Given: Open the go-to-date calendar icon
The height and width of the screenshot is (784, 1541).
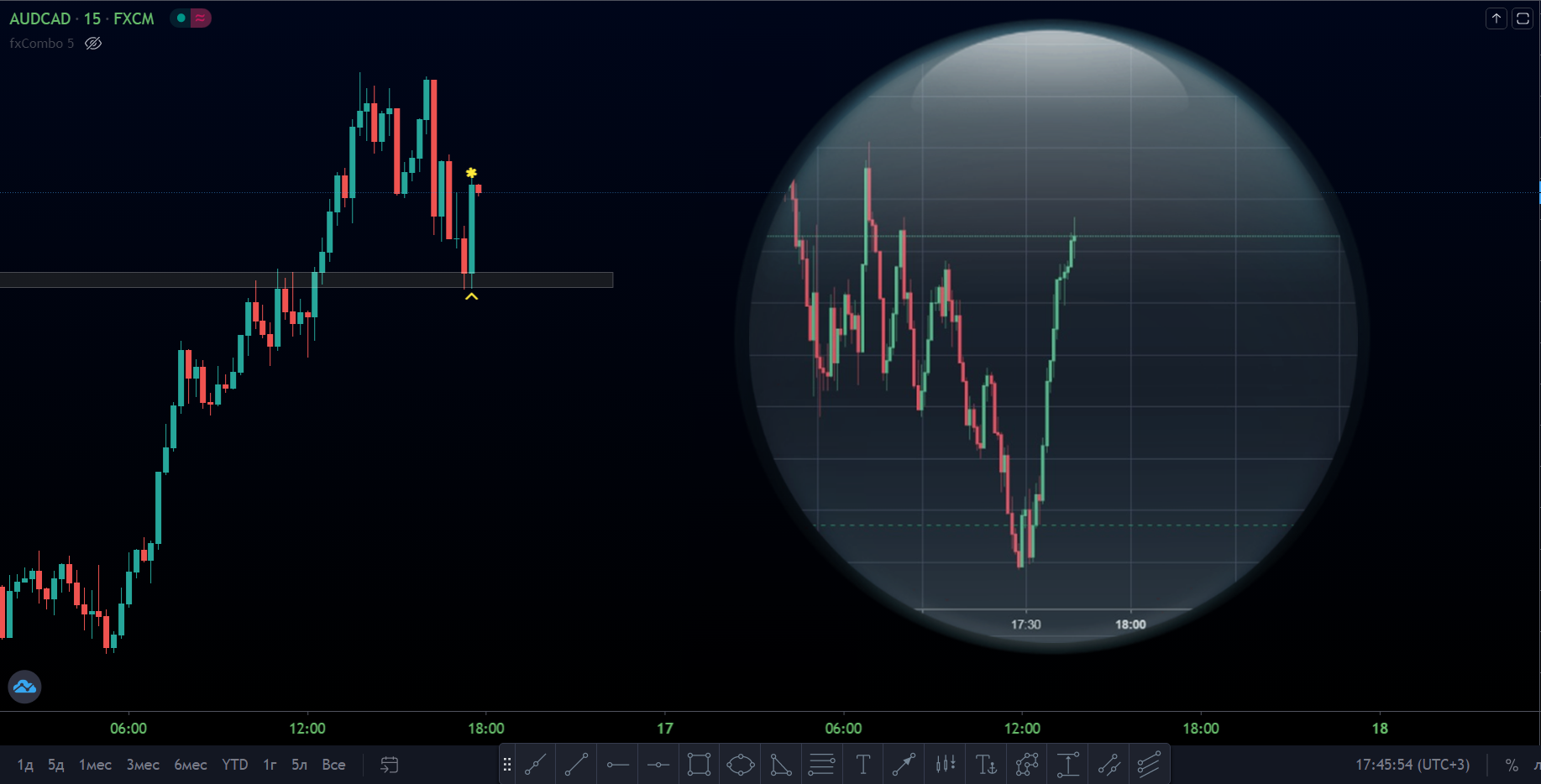Looking at the screenshot, I should 389,765.
